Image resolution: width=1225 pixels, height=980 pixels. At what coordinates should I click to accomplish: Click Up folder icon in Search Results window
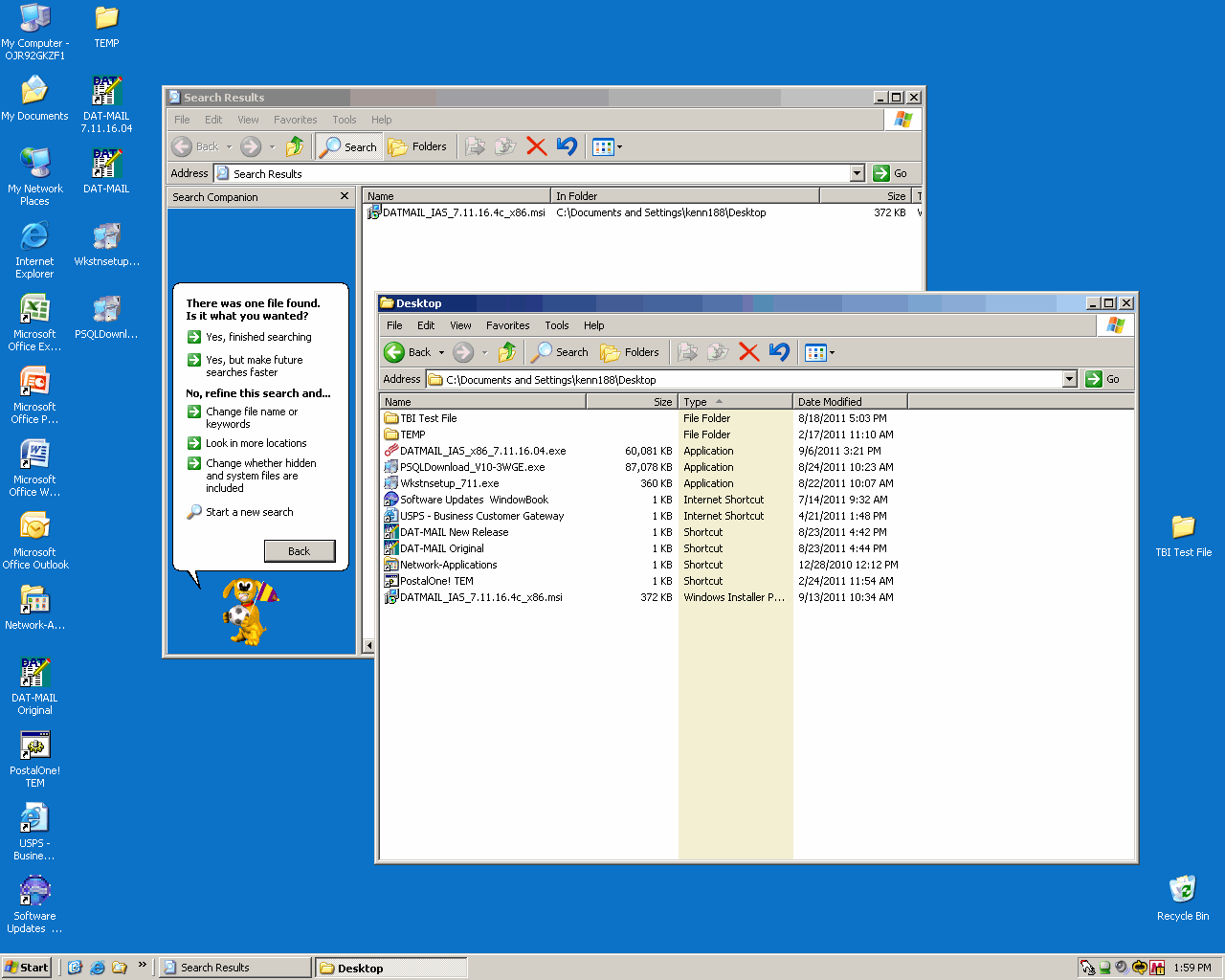click(x=295, y=146)
